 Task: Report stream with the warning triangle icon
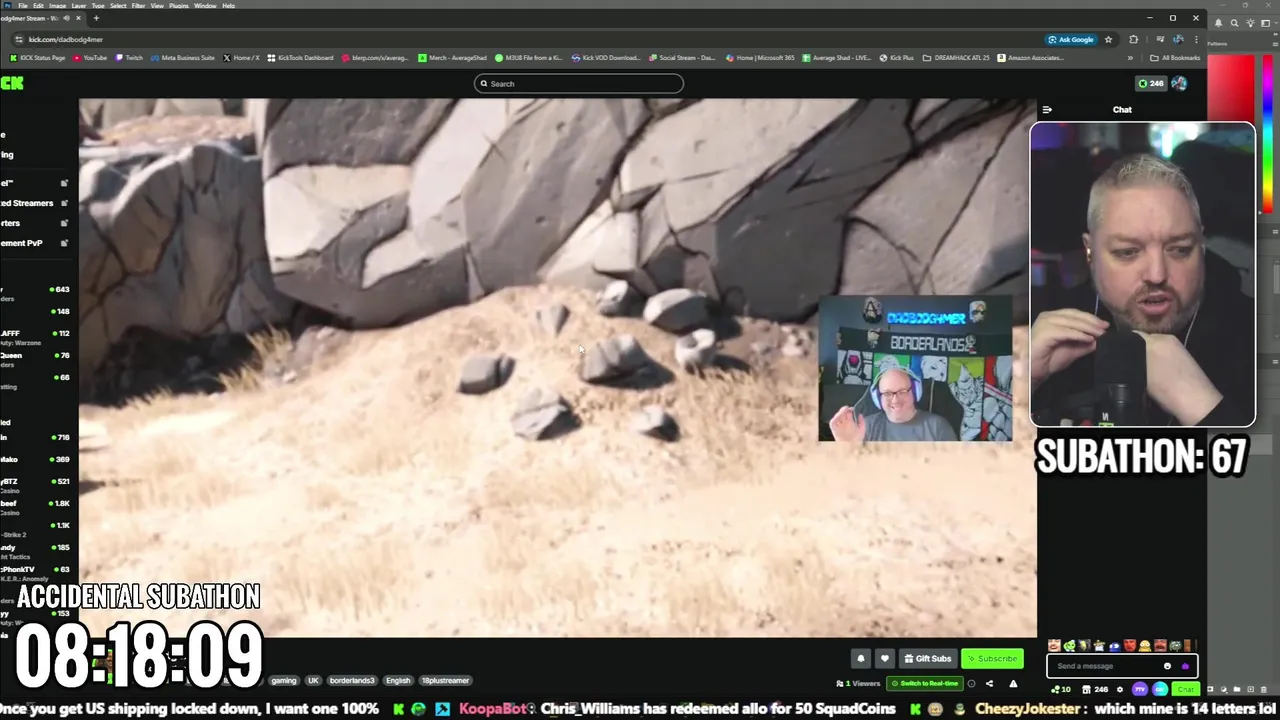coord(1013,683)
